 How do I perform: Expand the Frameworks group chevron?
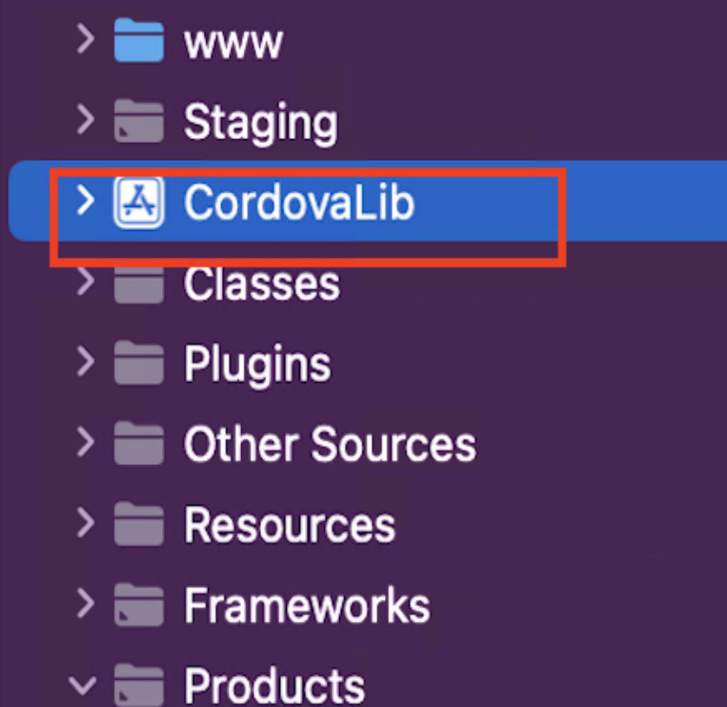point(86,603)
